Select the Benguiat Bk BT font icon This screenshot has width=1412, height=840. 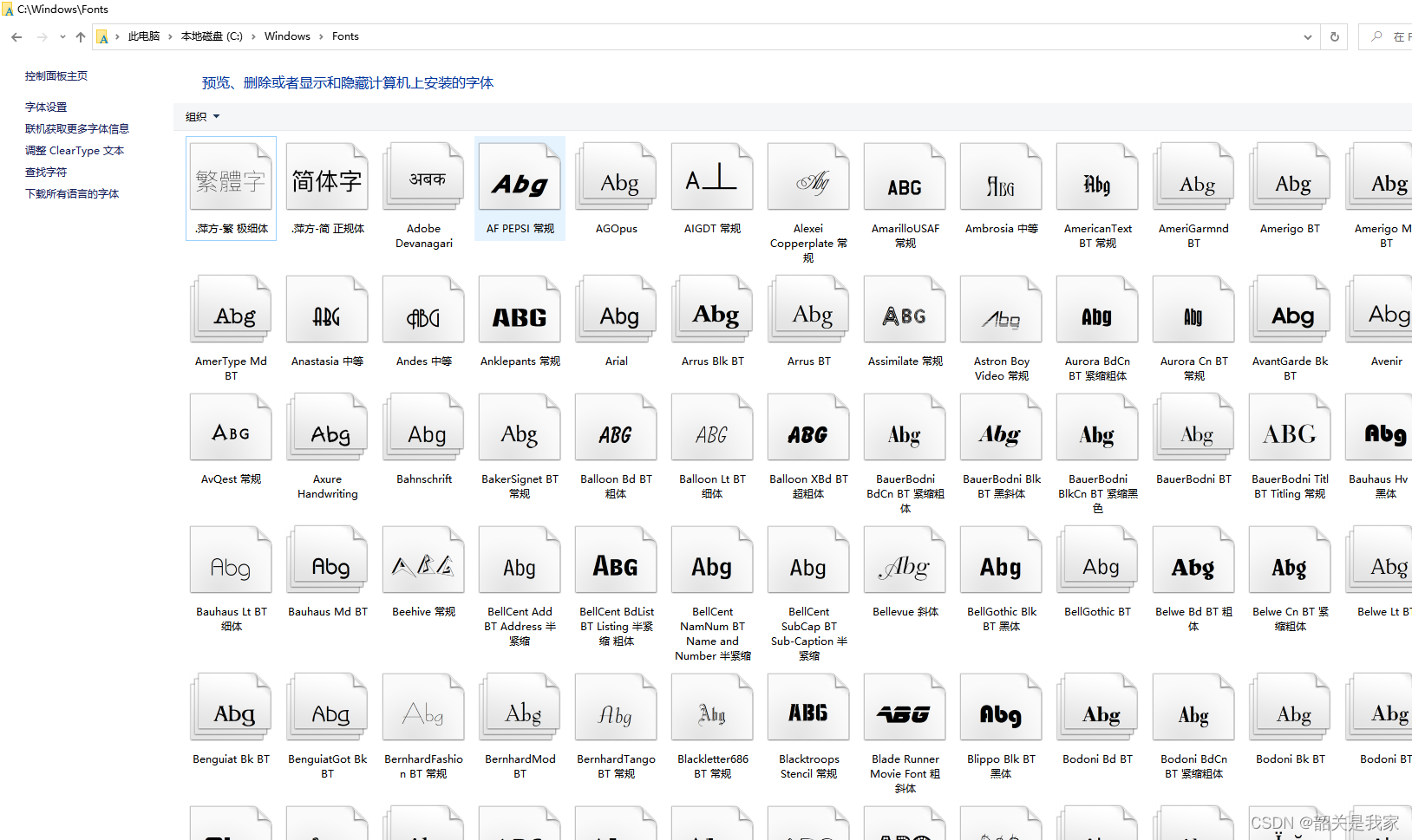click(x=231, y=707)
